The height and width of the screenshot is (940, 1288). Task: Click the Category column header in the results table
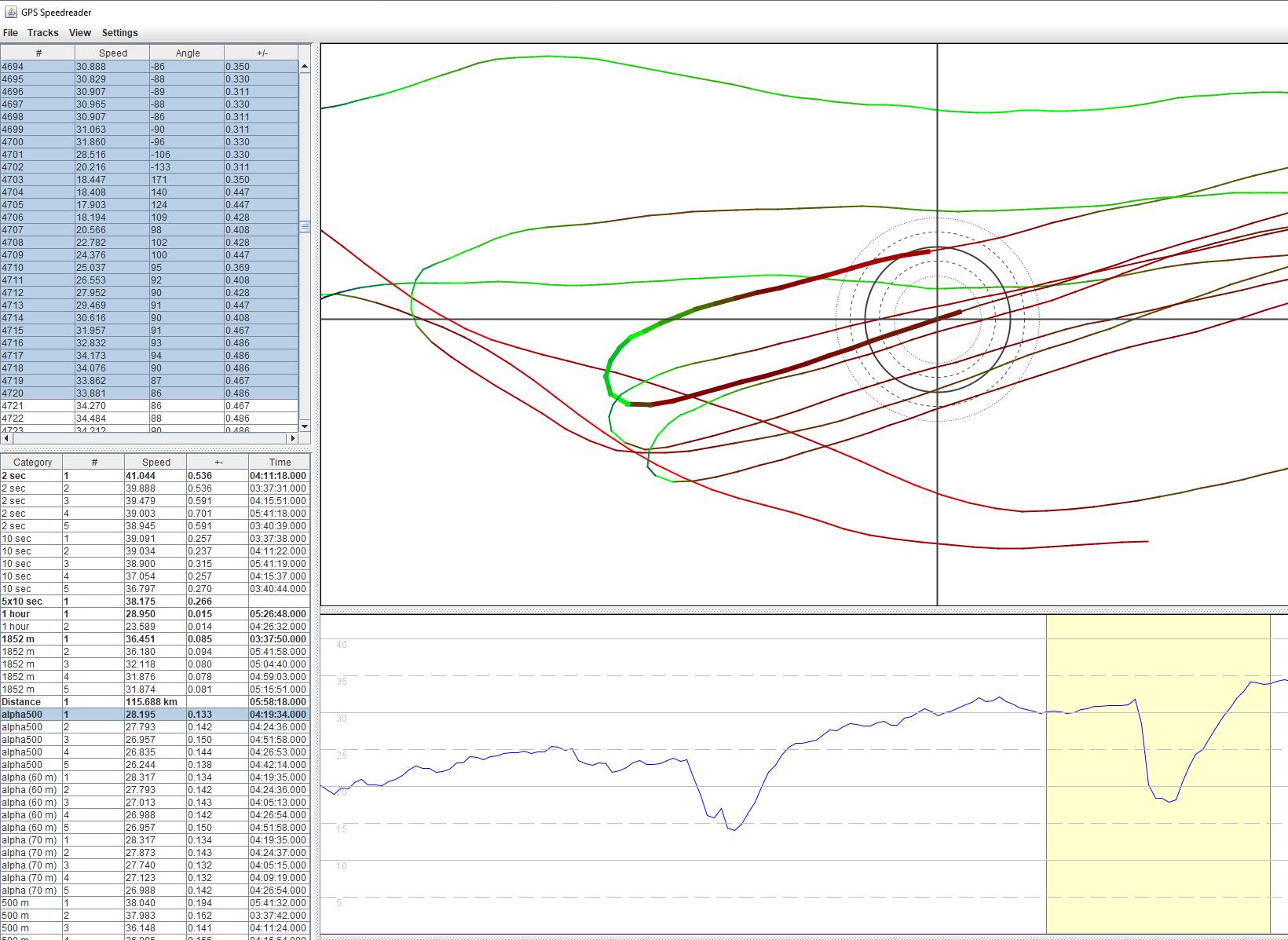(x=32, y=463)
